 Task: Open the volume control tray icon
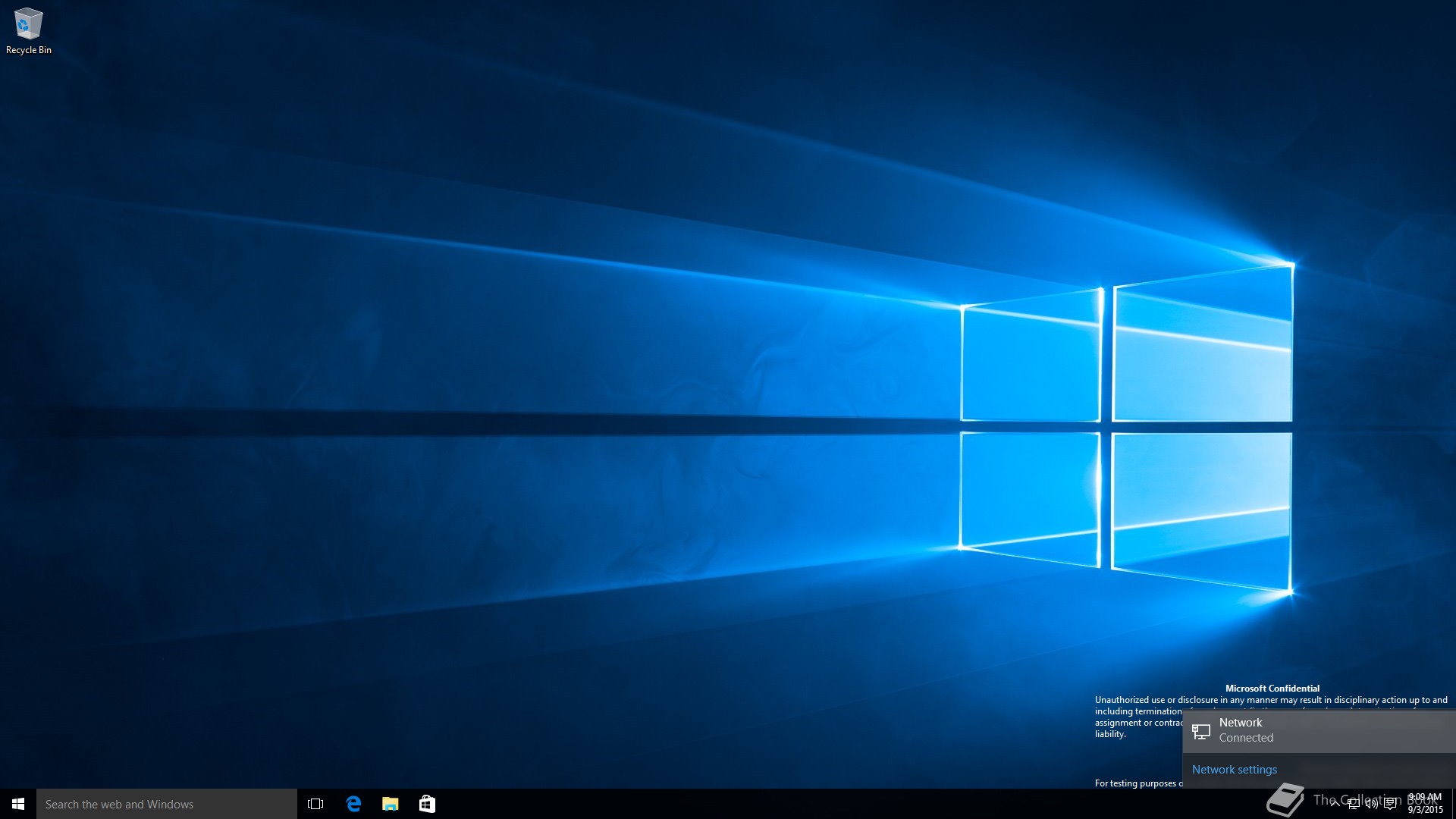(x=1371, y=804)
